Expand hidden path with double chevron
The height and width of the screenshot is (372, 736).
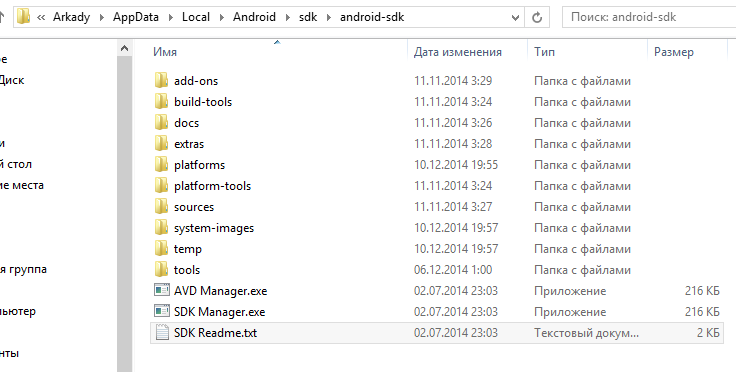pos(41,17)
